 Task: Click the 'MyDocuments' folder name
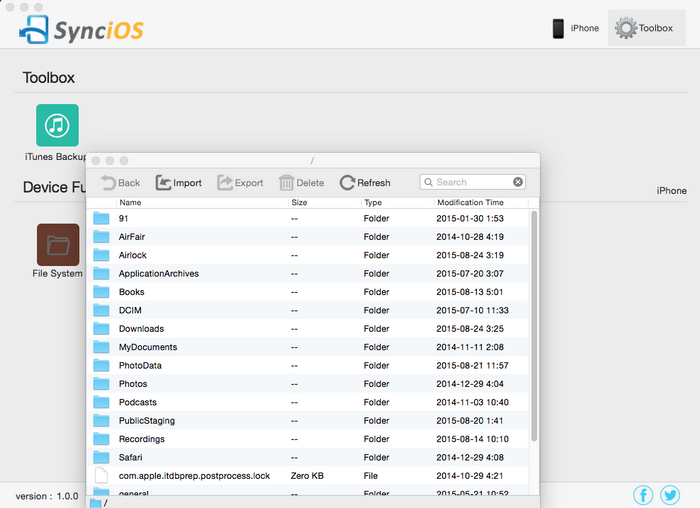(148, 347)
